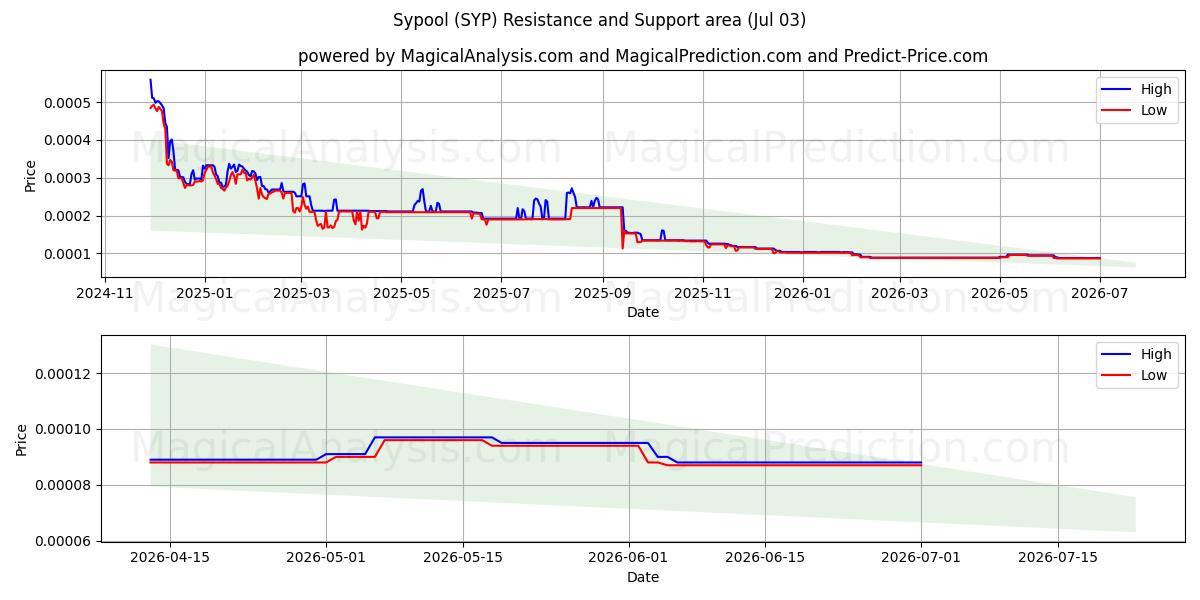Click the '2025-03' x-axis tick label
1200x600 pixels.
tap(302, 293)
